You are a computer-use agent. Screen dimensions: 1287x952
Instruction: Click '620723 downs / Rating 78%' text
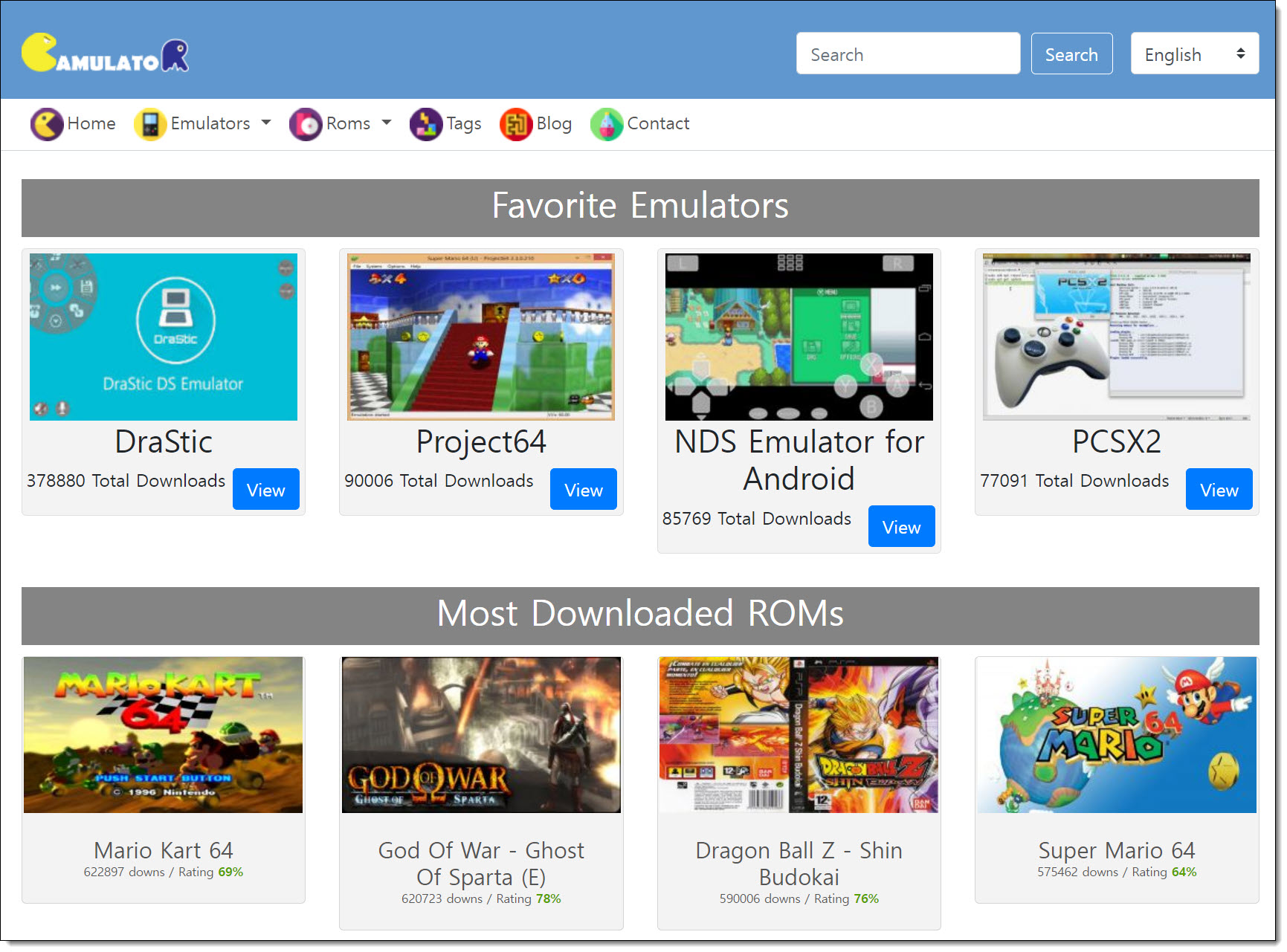click(x=481, y=898)
